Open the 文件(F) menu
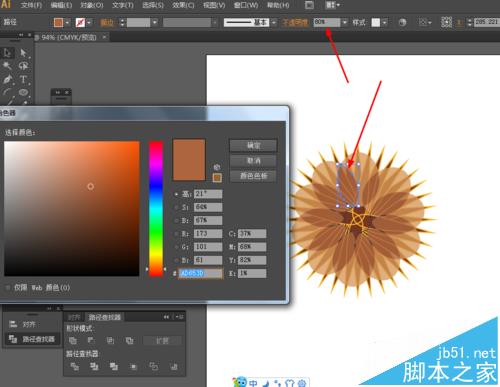 (31, 5)
